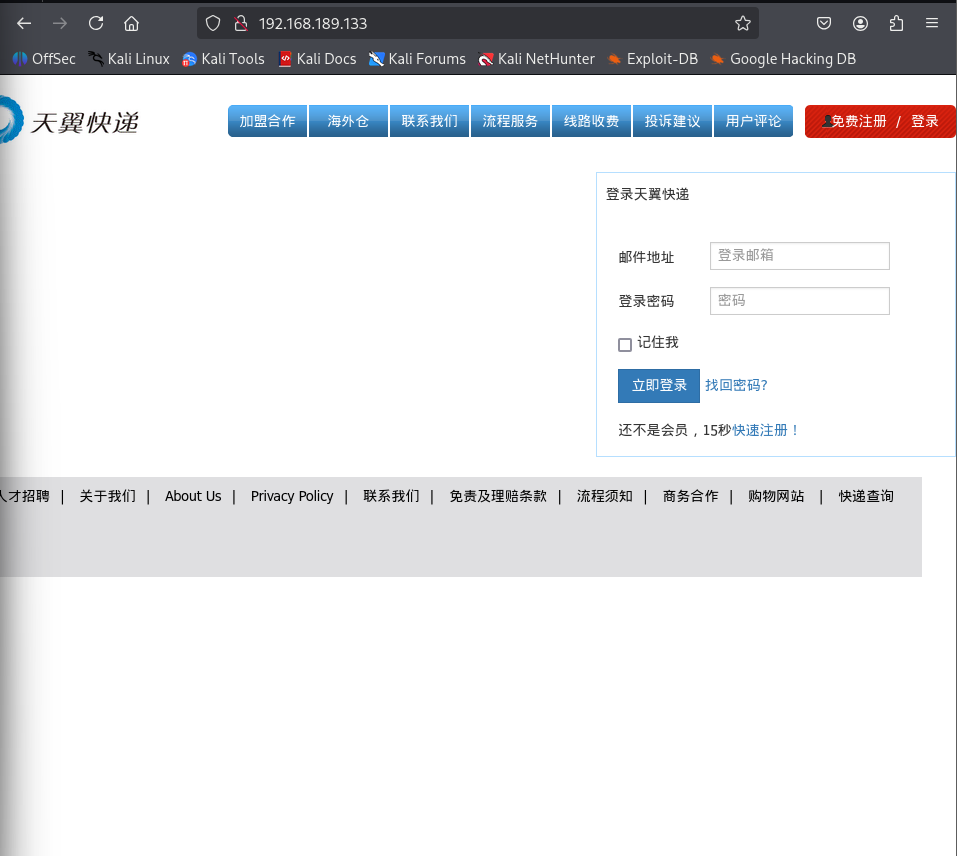
Task: Open the Firefox hamburger menu
Action: click(x=932, y=23)
